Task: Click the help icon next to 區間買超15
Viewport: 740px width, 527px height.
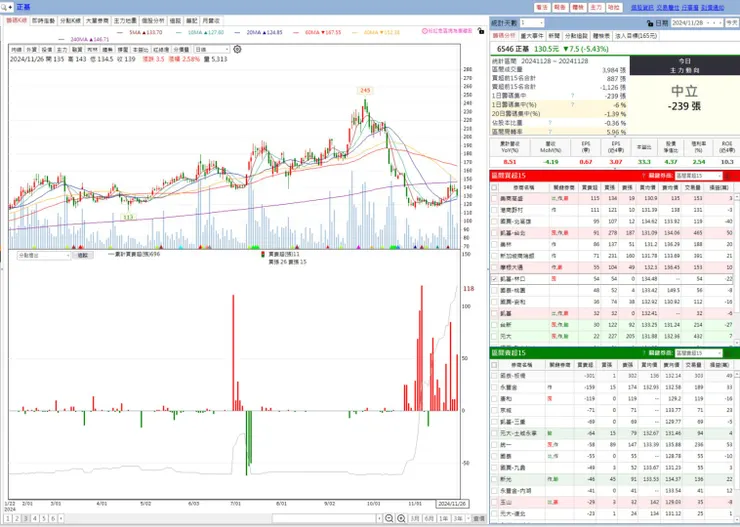Action: click(x=643, y=176)
